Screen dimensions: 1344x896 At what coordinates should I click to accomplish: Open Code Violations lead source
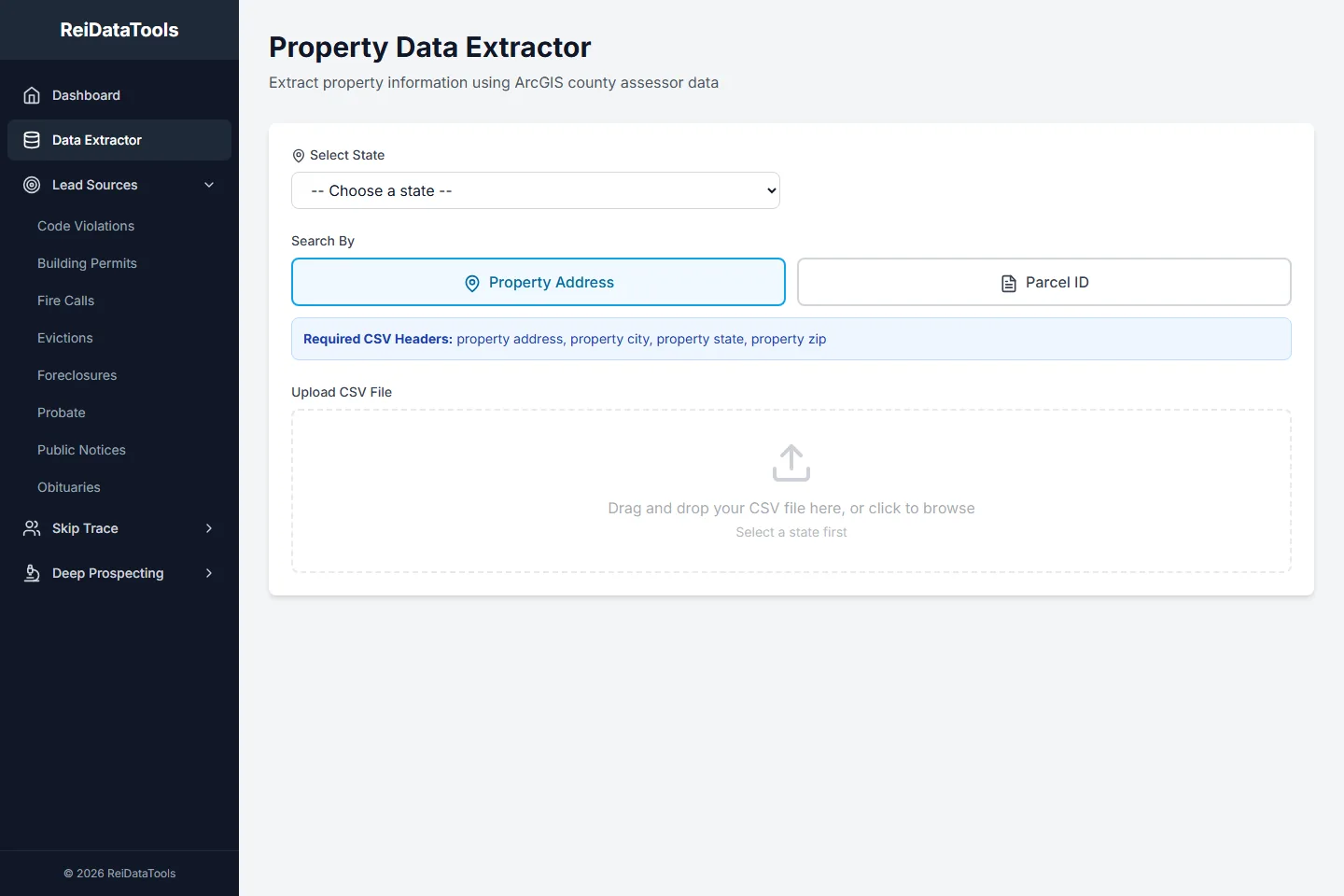tap(86, 226)
